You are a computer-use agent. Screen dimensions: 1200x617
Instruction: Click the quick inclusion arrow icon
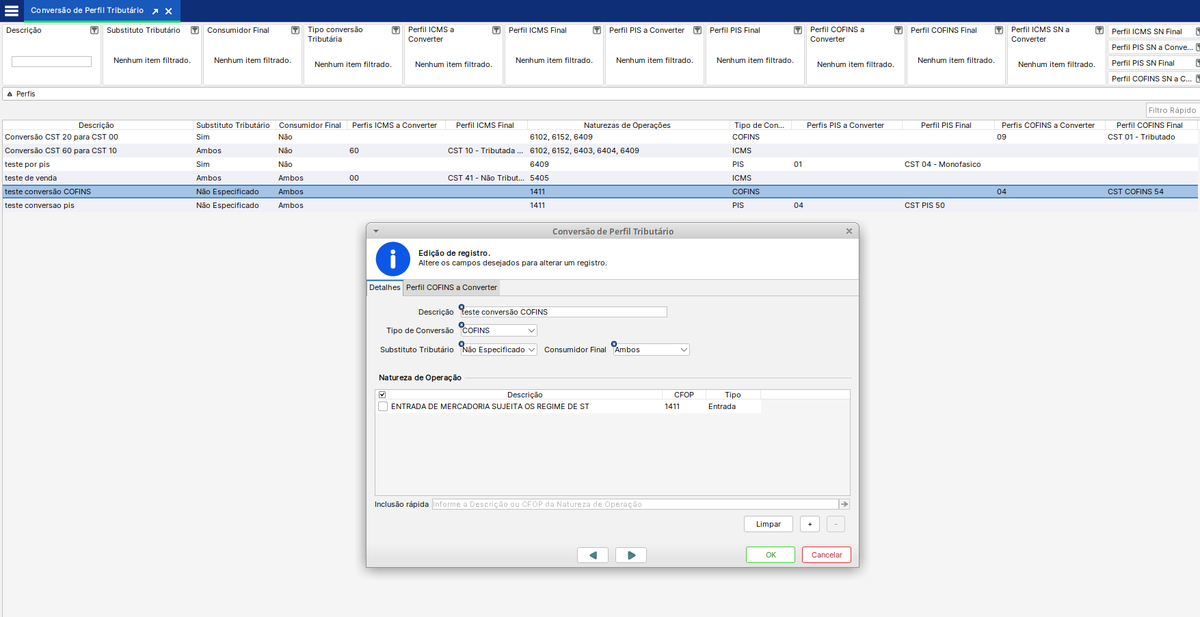point(844,504)
